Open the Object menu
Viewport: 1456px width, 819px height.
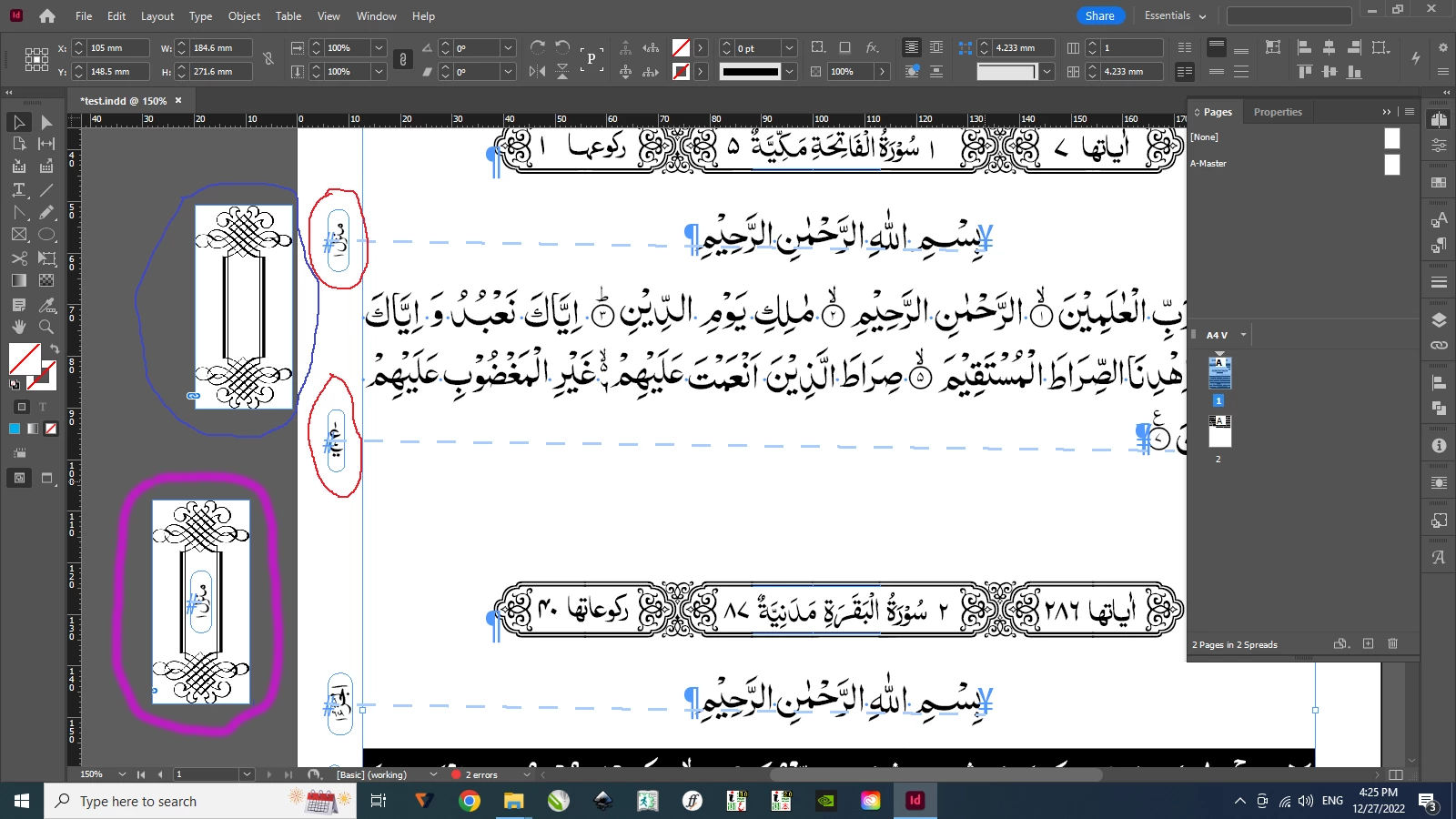(244, 15)
